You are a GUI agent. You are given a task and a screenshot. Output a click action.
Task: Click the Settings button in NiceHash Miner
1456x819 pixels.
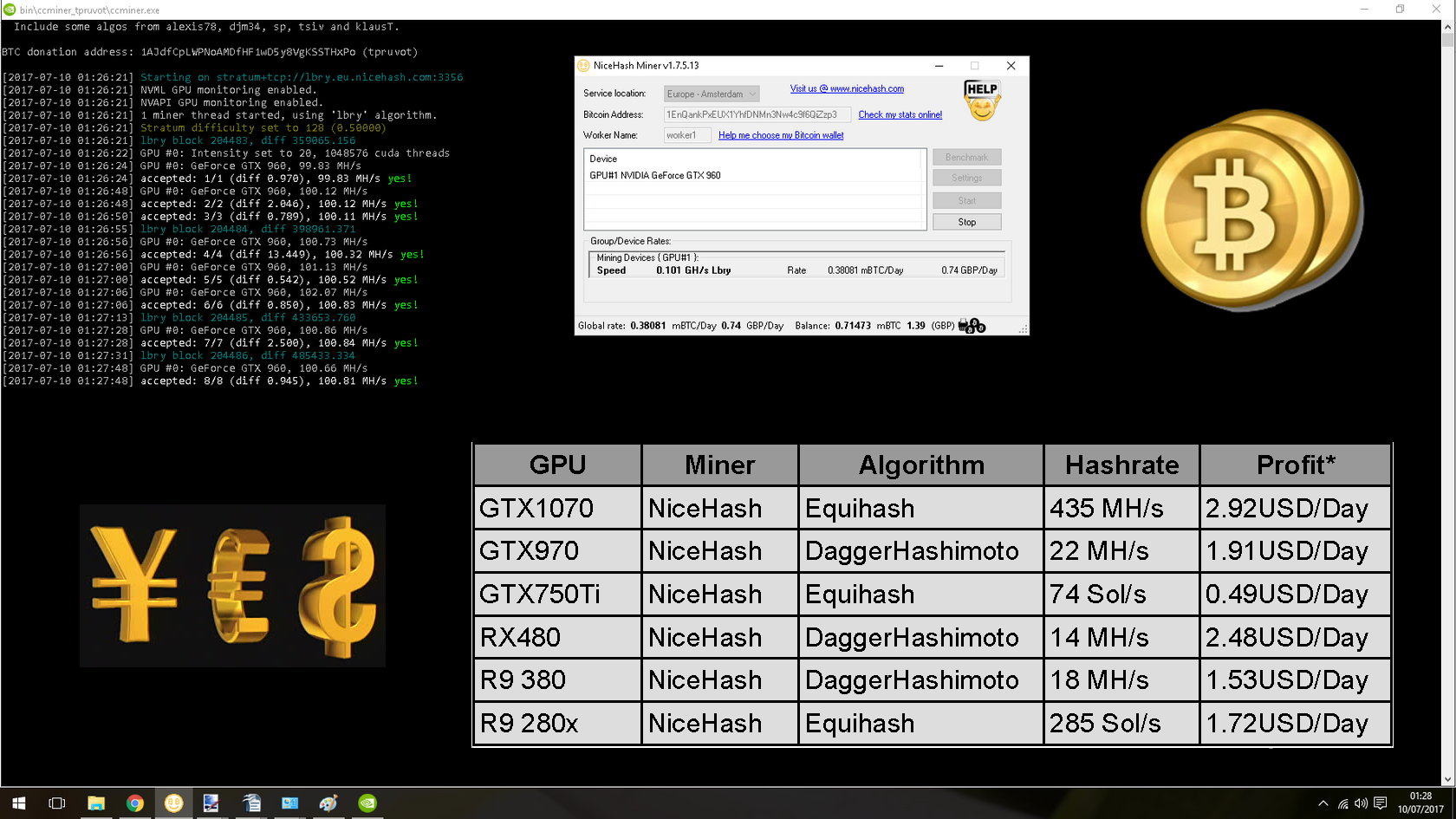click(x=967, y=178)
